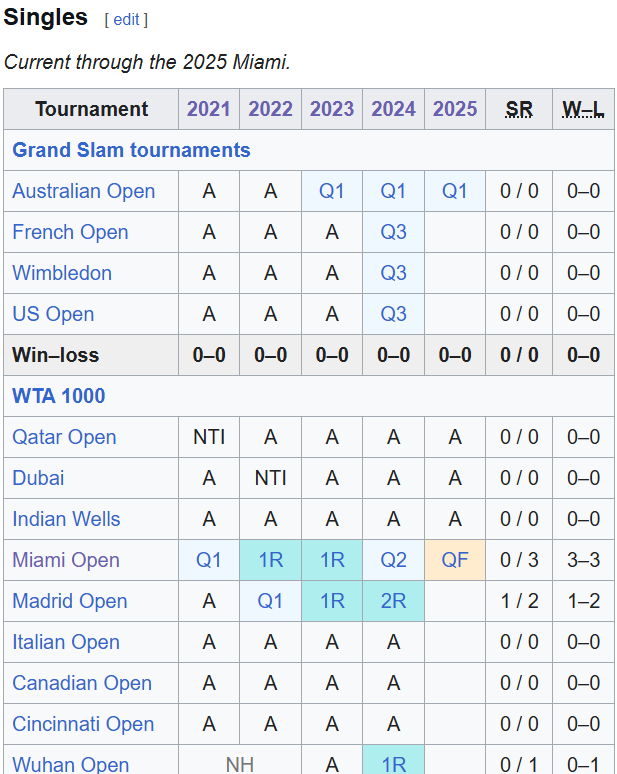The image size is (617, 774).
Task: Click the Grand Slam tournaments link
Action: pyautogui.click(x=131, y=150)
